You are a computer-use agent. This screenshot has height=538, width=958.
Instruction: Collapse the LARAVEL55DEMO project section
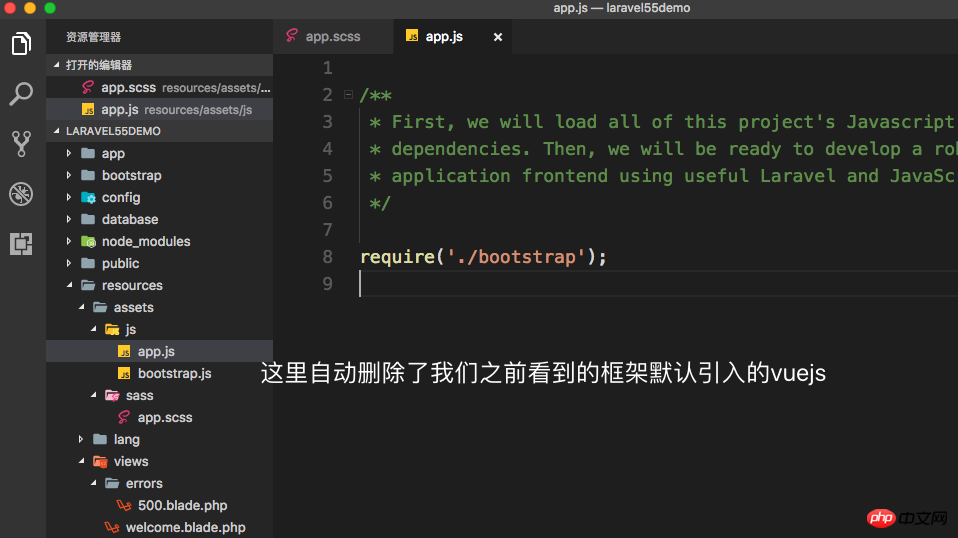57,131
